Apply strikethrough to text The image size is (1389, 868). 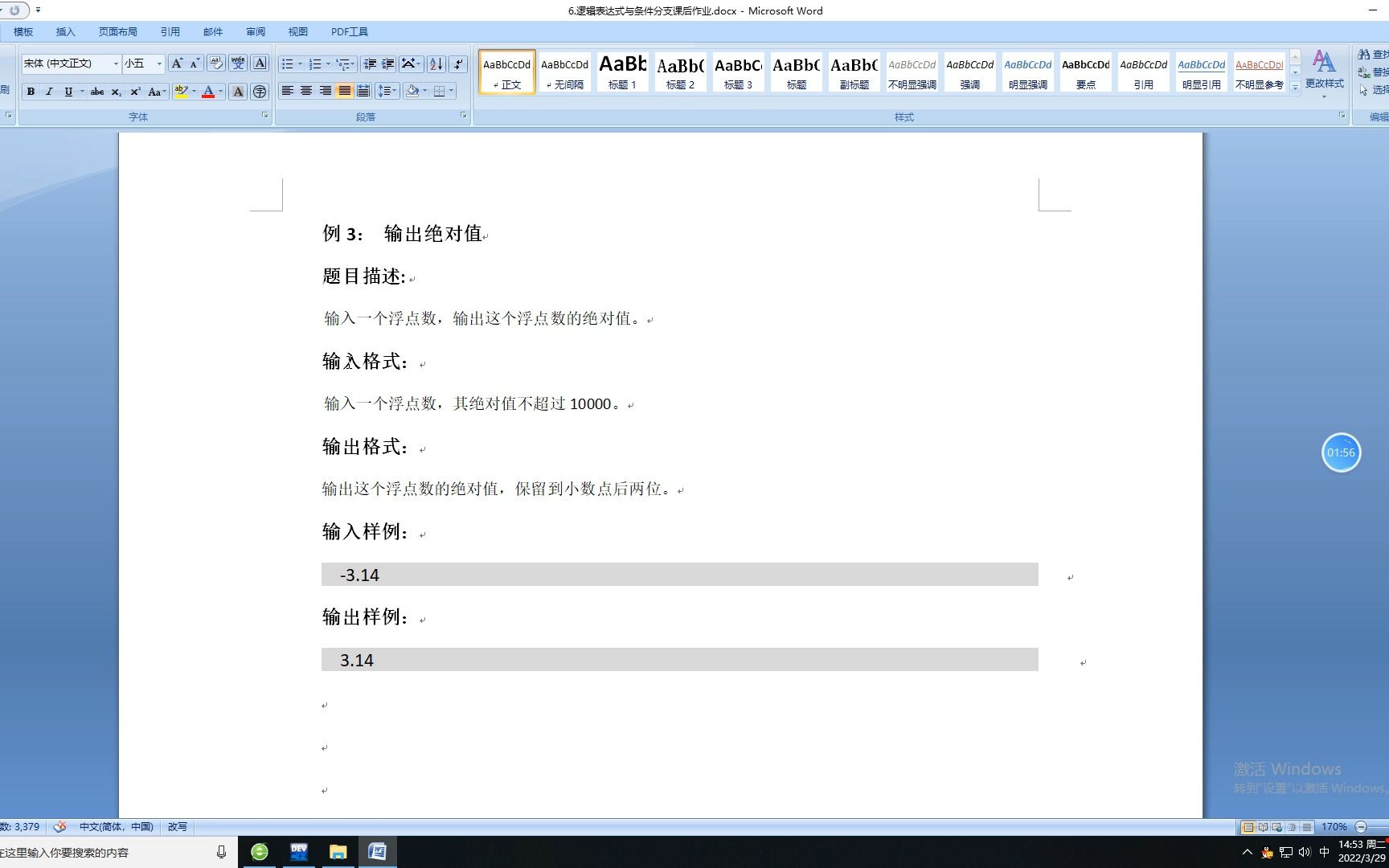tap(96, 91)
